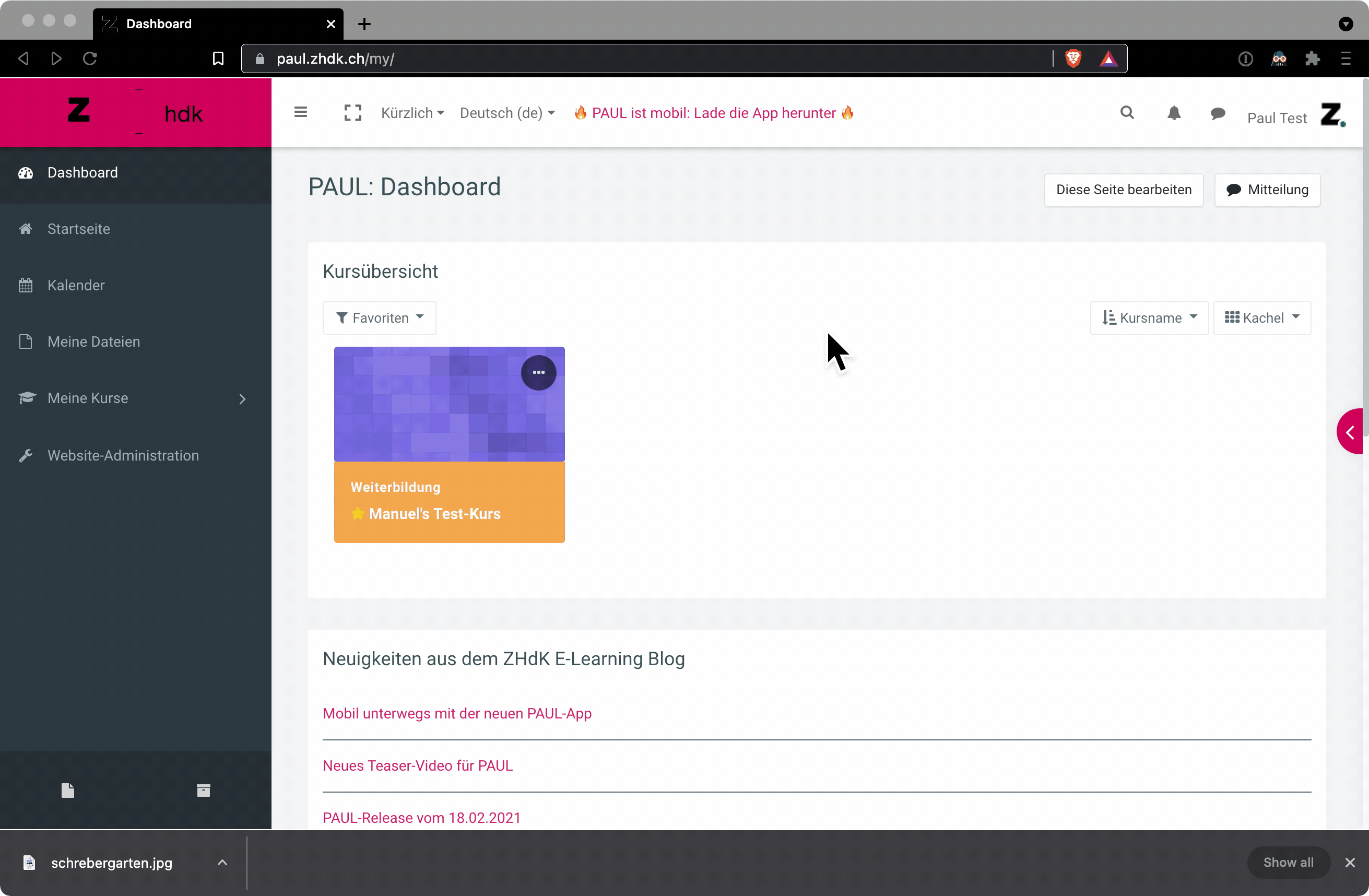Open the Deutsch (de) language dropdown
Image resolution: width=1369 pixels, height=896 pixels.
click(507, 113)
